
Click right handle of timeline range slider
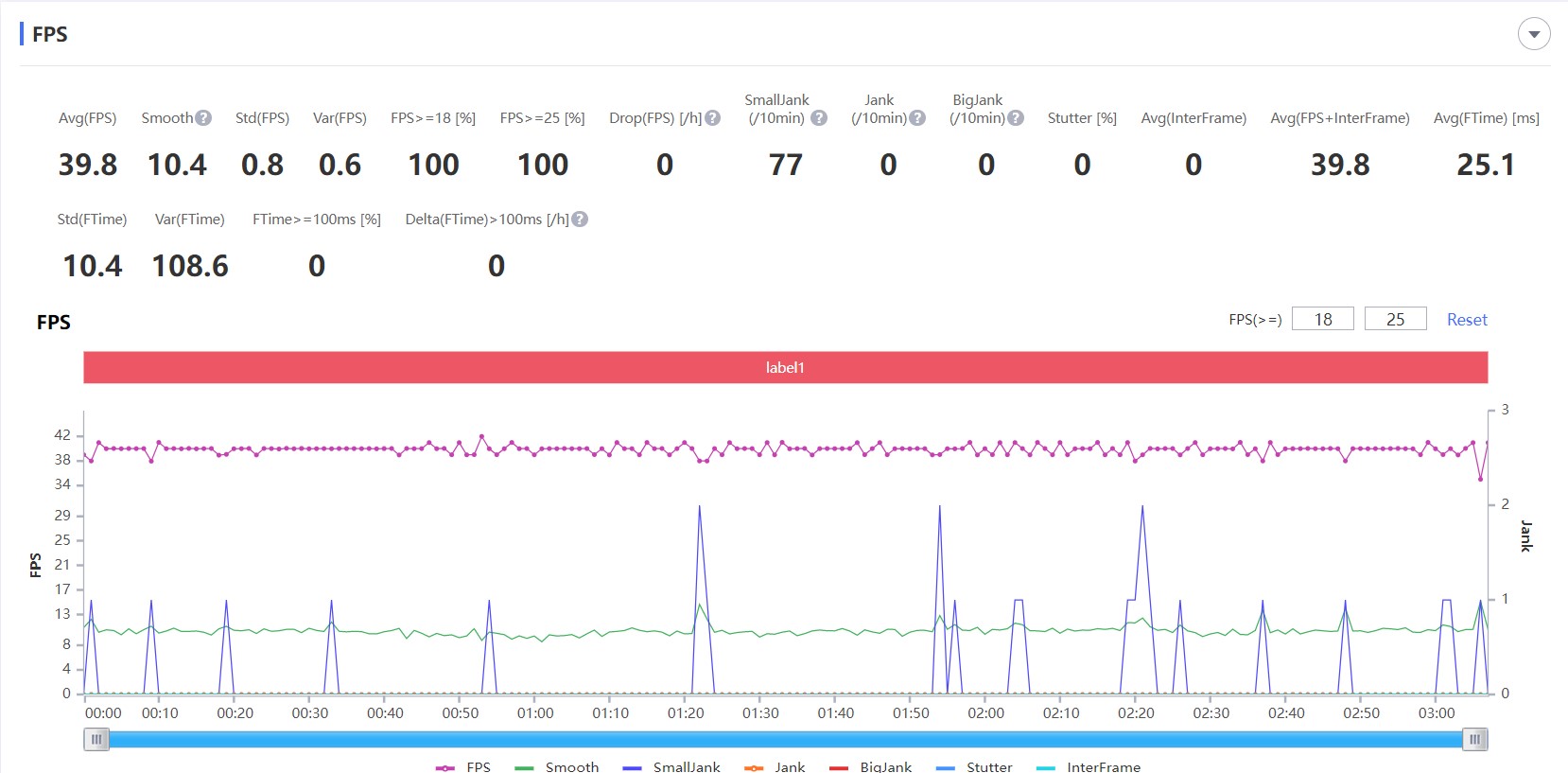point(1474,739)
